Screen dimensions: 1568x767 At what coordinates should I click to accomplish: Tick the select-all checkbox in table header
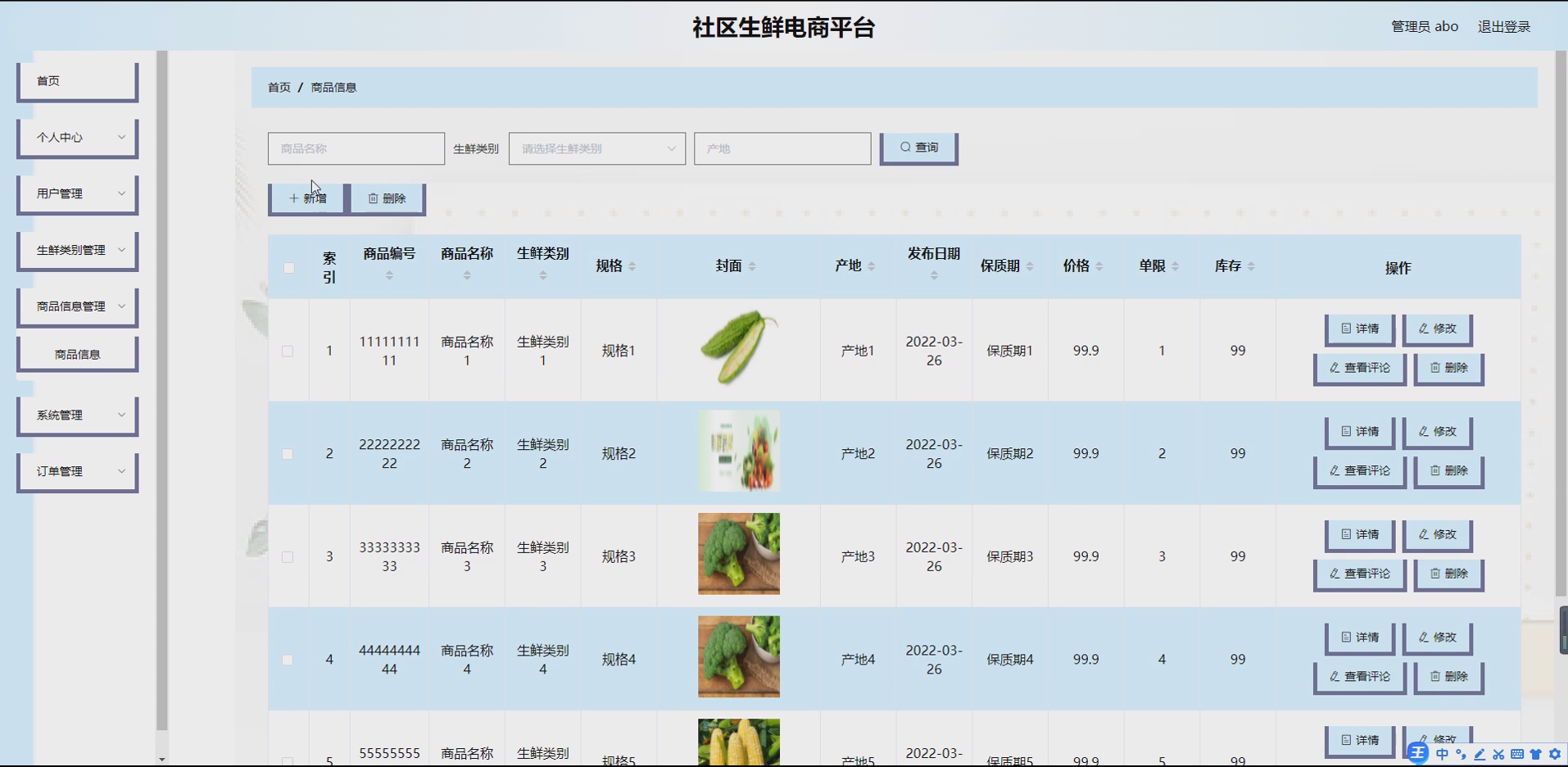pyautogui.click(x=288, y=268)
